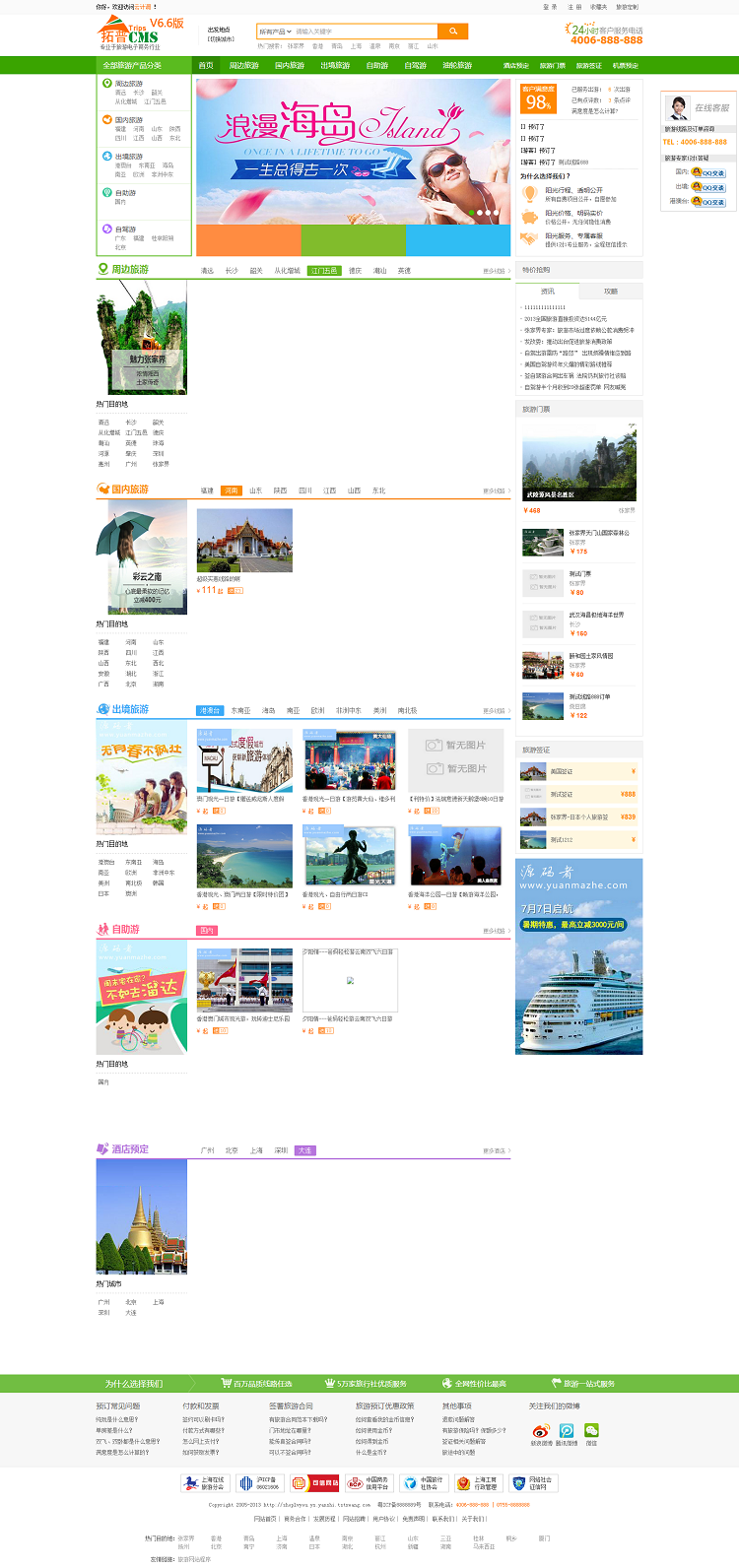This screenshot has width=739, height=1568.
Task: Open 出境旅游 in the green navigation bar
Action: click(335, 65)
